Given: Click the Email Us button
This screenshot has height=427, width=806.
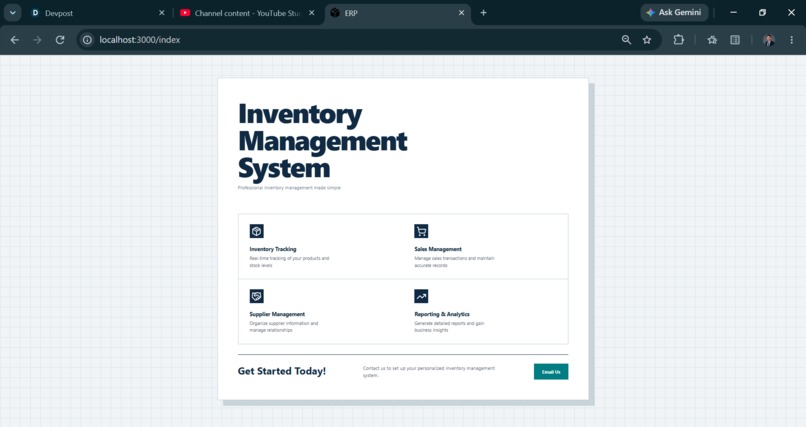Looking at the screenshot, I should (551, 372).
